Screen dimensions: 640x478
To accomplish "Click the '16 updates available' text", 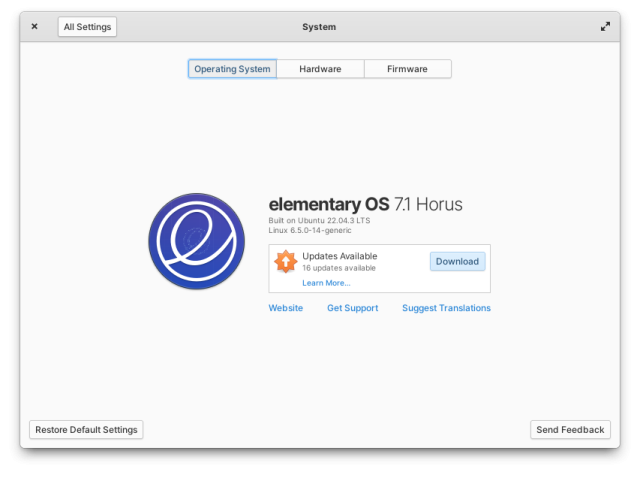I will [x=339, y=268].
